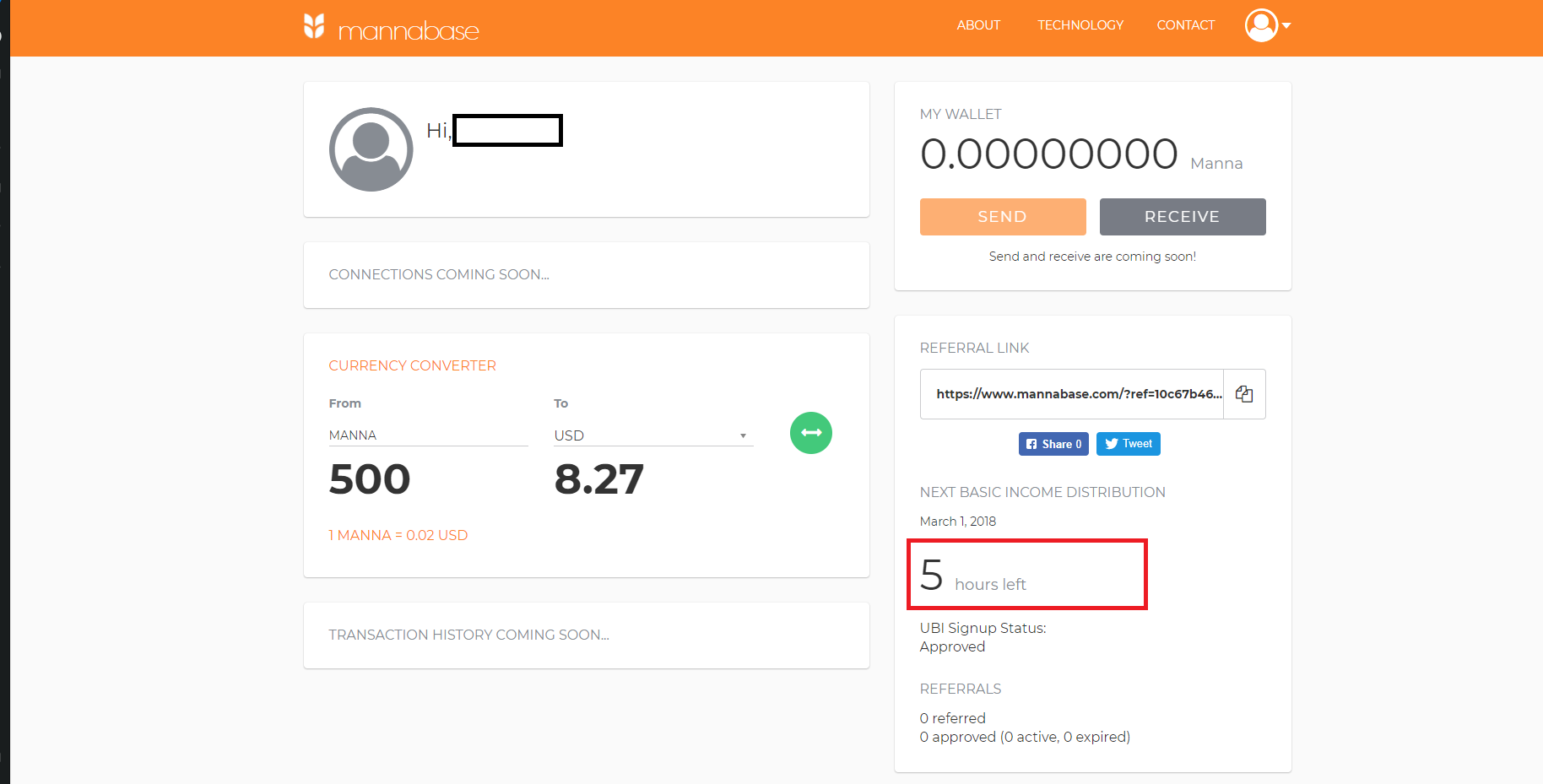The width and height of the screenshot is (1543, 784).
Task: Click the MY WALLET heading
Action: pyautogui.click(x=961, y=114)
